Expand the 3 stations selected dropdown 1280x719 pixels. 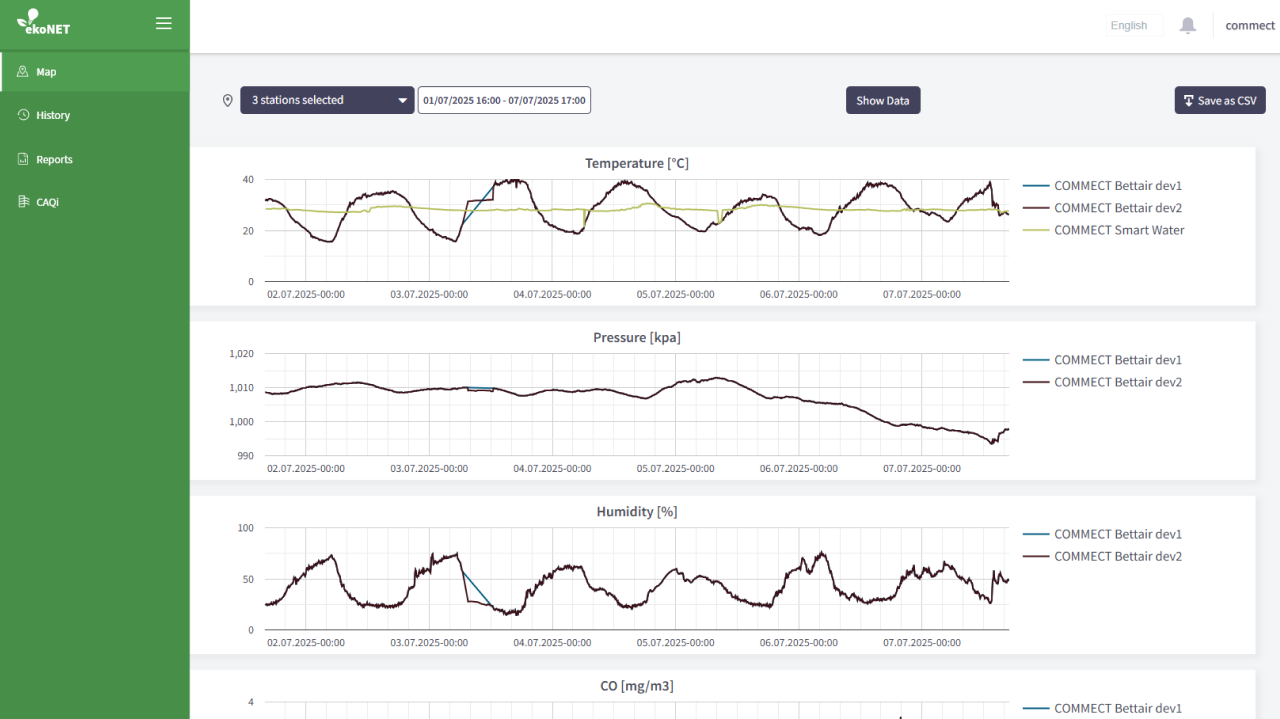point(327,100)
